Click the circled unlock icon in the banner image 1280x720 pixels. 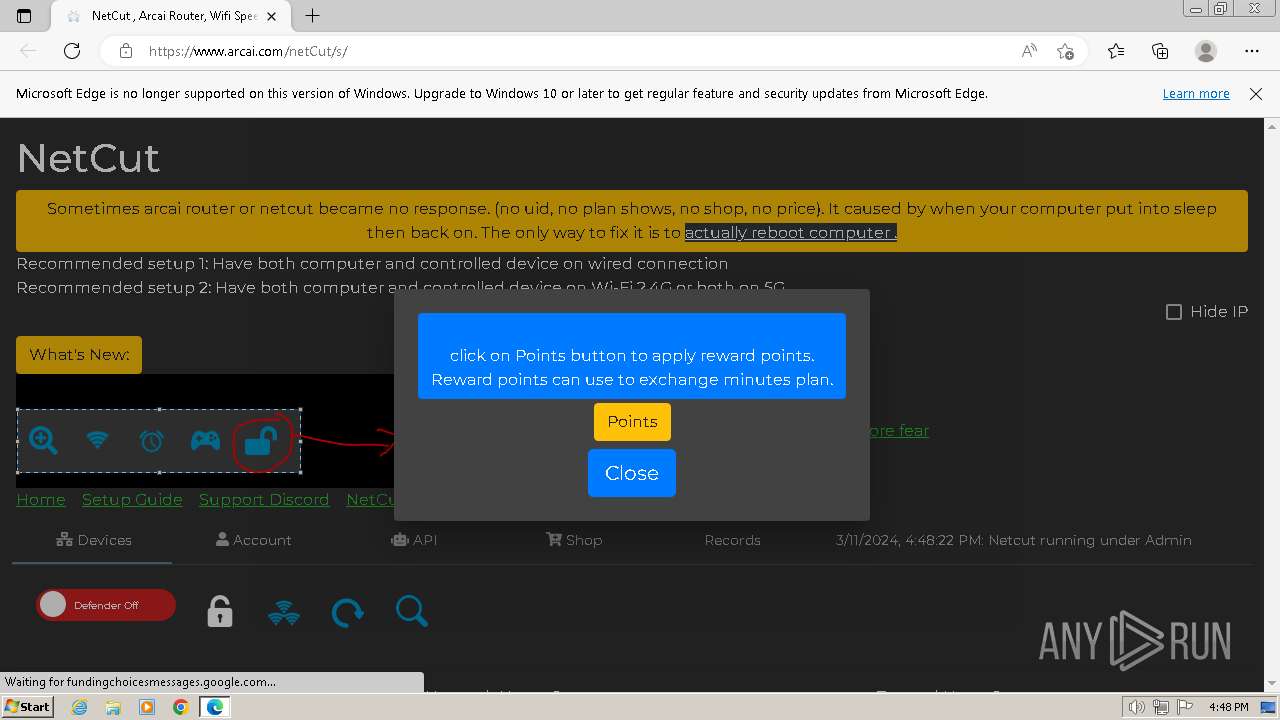[x=259, y=440]
